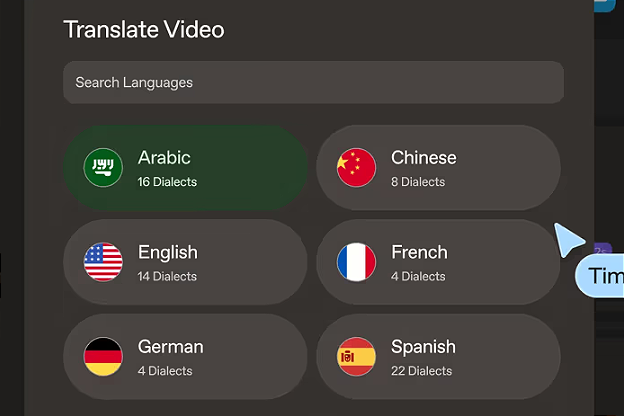
Task: Click the China flag icon
Action: (356, 168)
